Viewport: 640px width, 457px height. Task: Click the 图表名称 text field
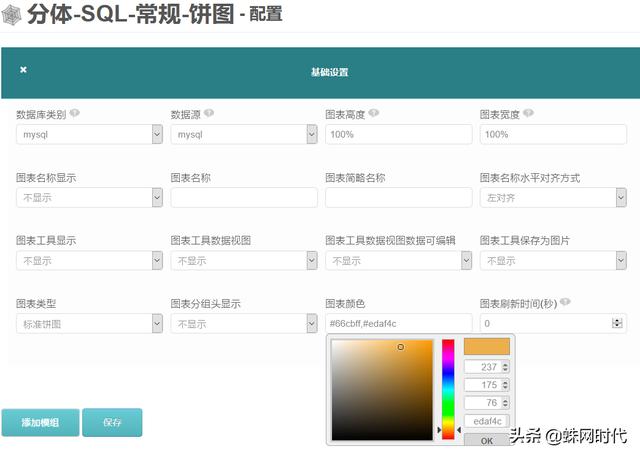tap(244, 197)
